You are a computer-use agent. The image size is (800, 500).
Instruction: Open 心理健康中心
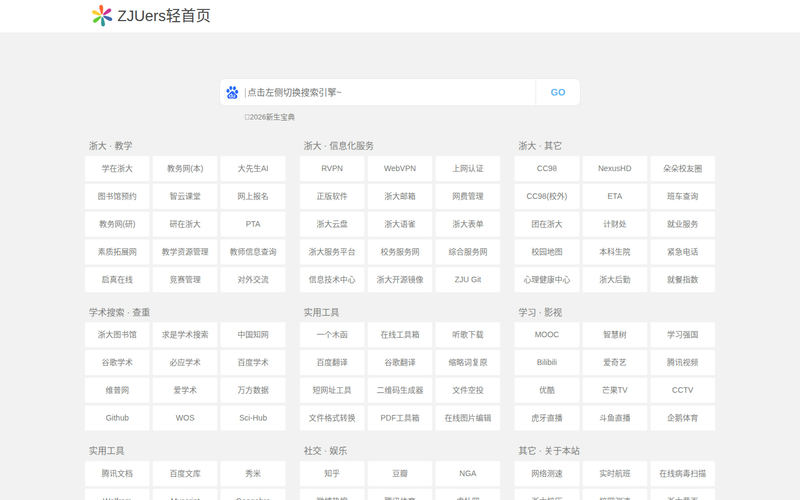[547, 280]
